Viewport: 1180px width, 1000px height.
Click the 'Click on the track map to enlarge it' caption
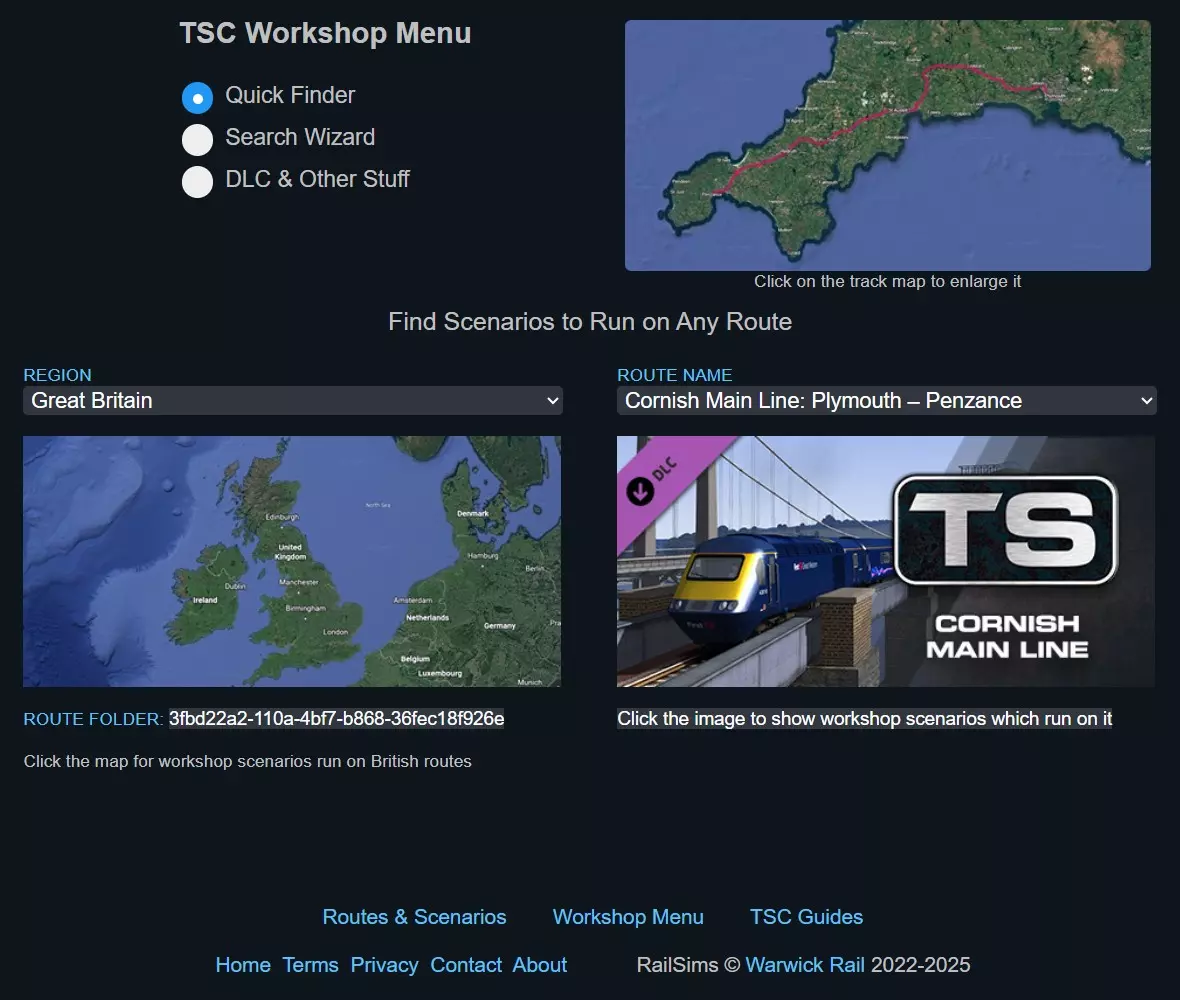pyautogui.click(x=887, y=281)
